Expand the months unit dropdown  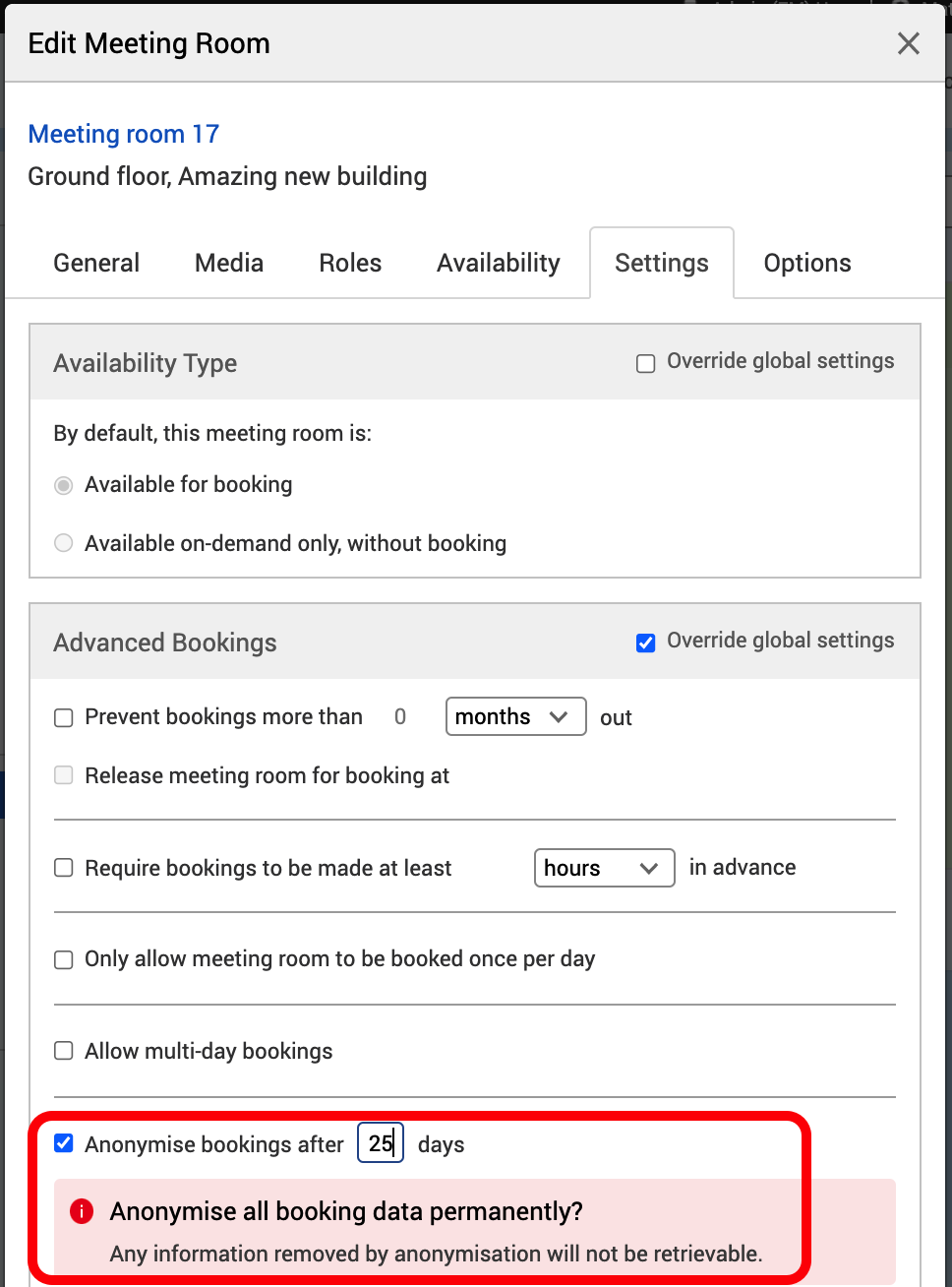pos(515,716)
